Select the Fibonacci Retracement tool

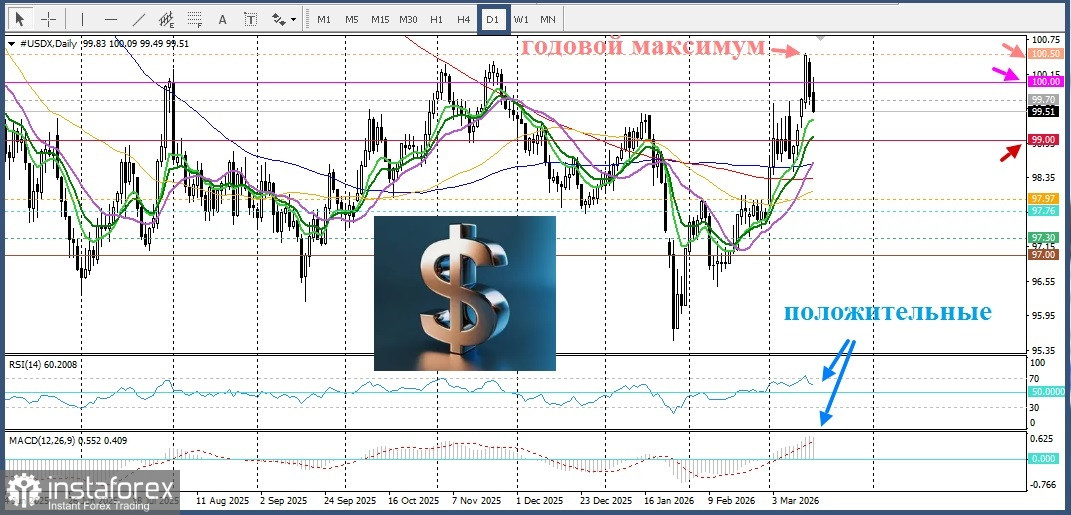click(x=195, y=19)
